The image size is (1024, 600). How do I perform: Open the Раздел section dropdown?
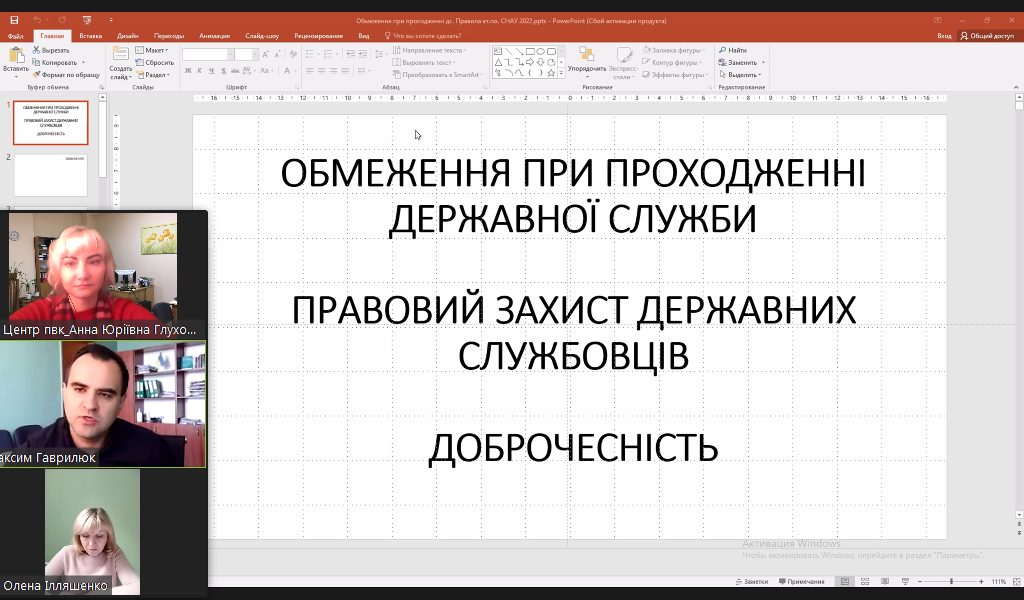point(155,74)
